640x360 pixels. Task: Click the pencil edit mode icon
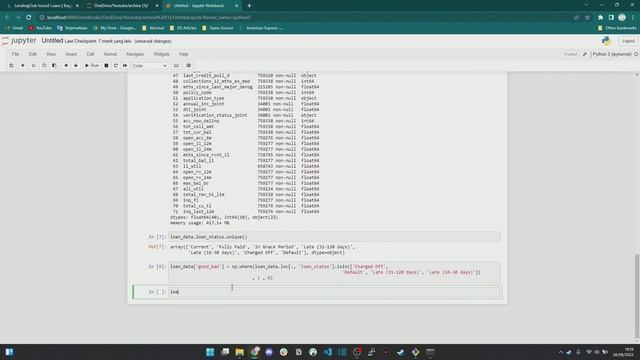[x=585, y=54]
